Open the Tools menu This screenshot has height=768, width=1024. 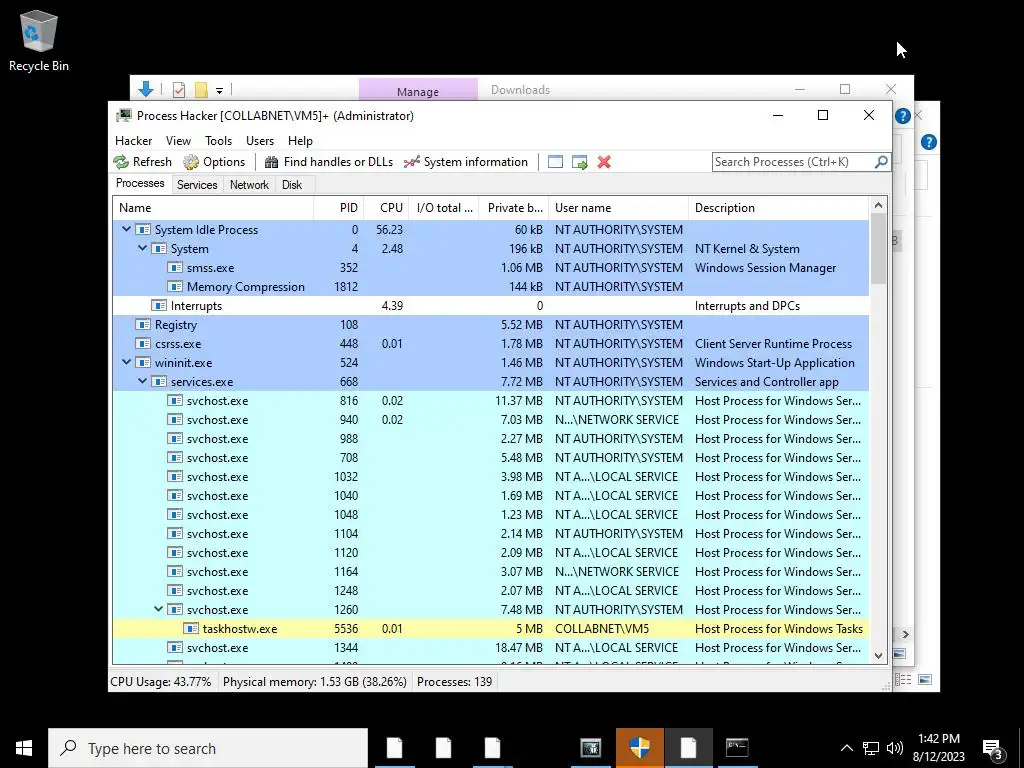point(218,140)
